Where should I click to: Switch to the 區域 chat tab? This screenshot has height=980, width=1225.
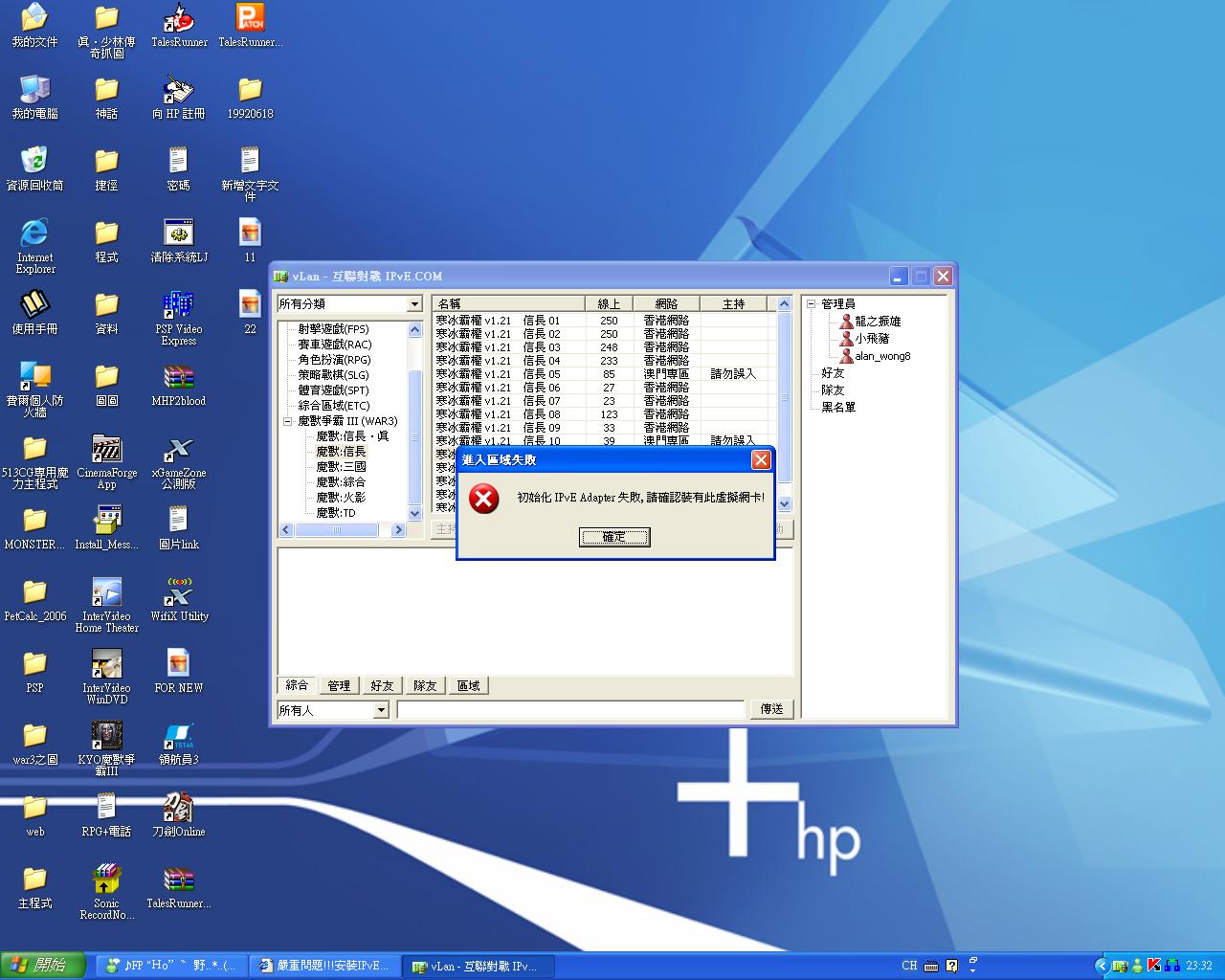click(468, 686)
